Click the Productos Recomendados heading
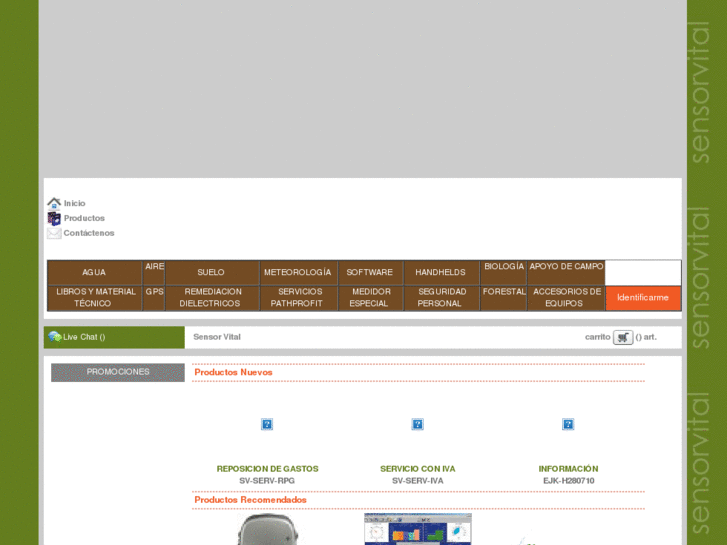 pos(250,500)
